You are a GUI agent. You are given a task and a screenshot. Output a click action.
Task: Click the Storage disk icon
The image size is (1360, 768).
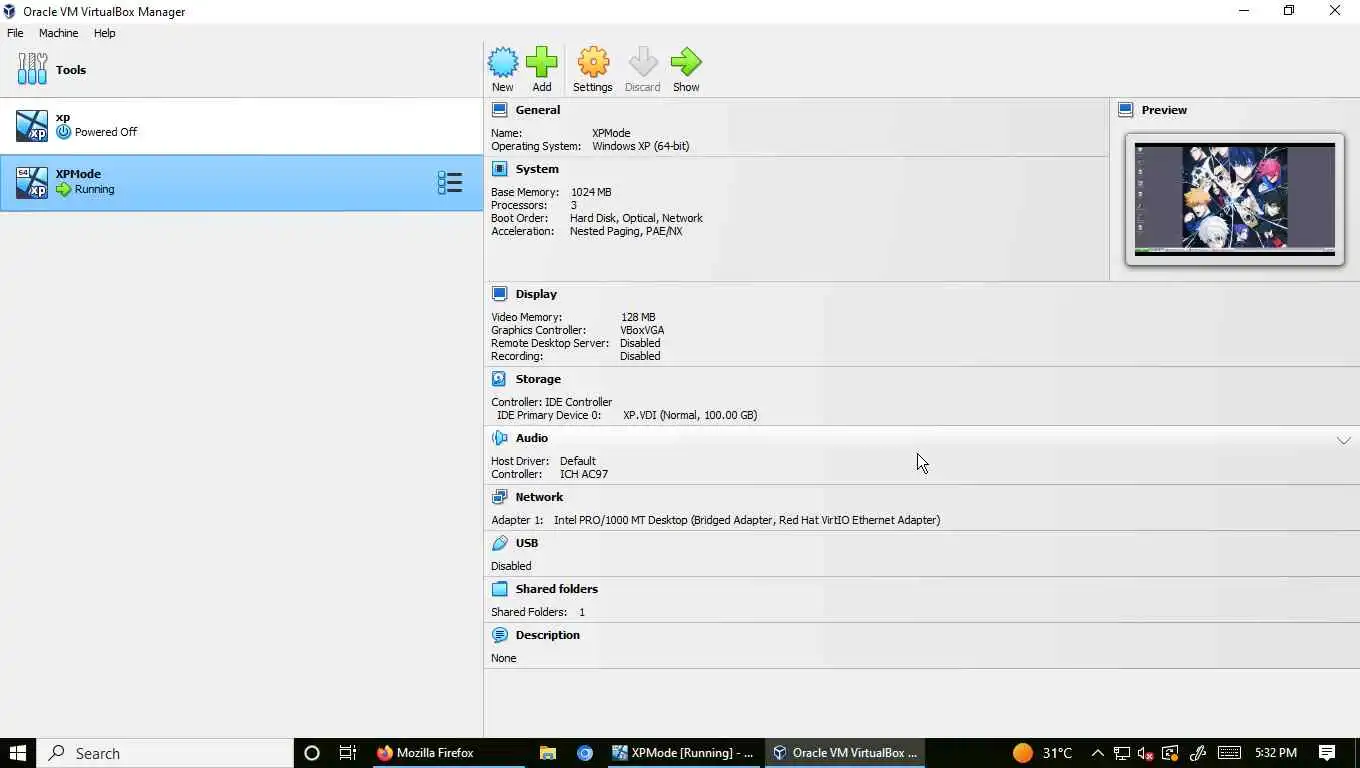point(500,379)
